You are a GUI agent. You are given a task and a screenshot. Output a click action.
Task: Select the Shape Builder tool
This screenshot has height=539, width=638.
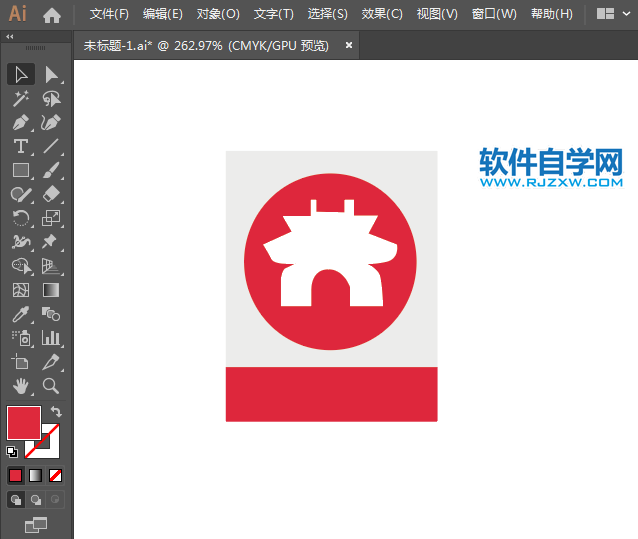click(x=21, y=266)
